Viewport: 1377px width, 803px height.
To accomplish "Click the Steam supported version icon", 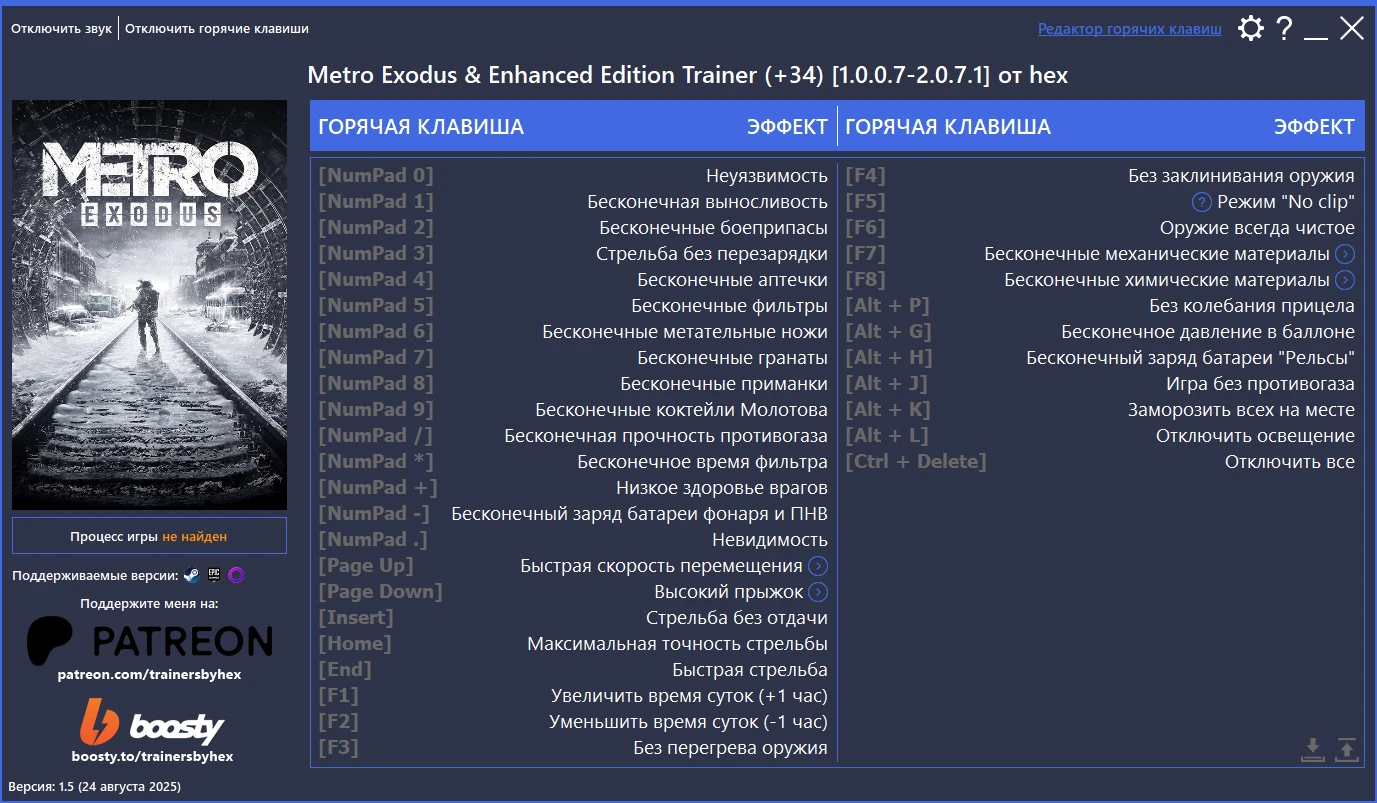I will (x=191, y=575).
